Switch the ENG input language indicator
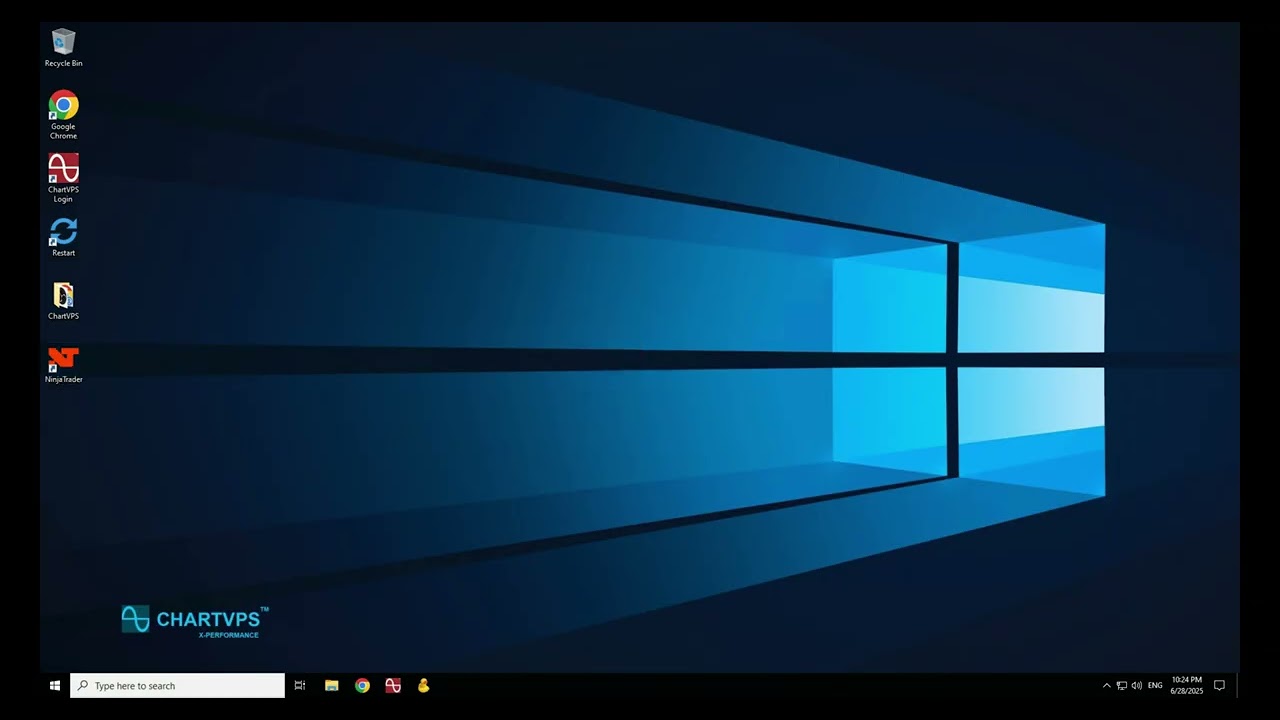1280x720 pixels. click(x=1155, y=686)
